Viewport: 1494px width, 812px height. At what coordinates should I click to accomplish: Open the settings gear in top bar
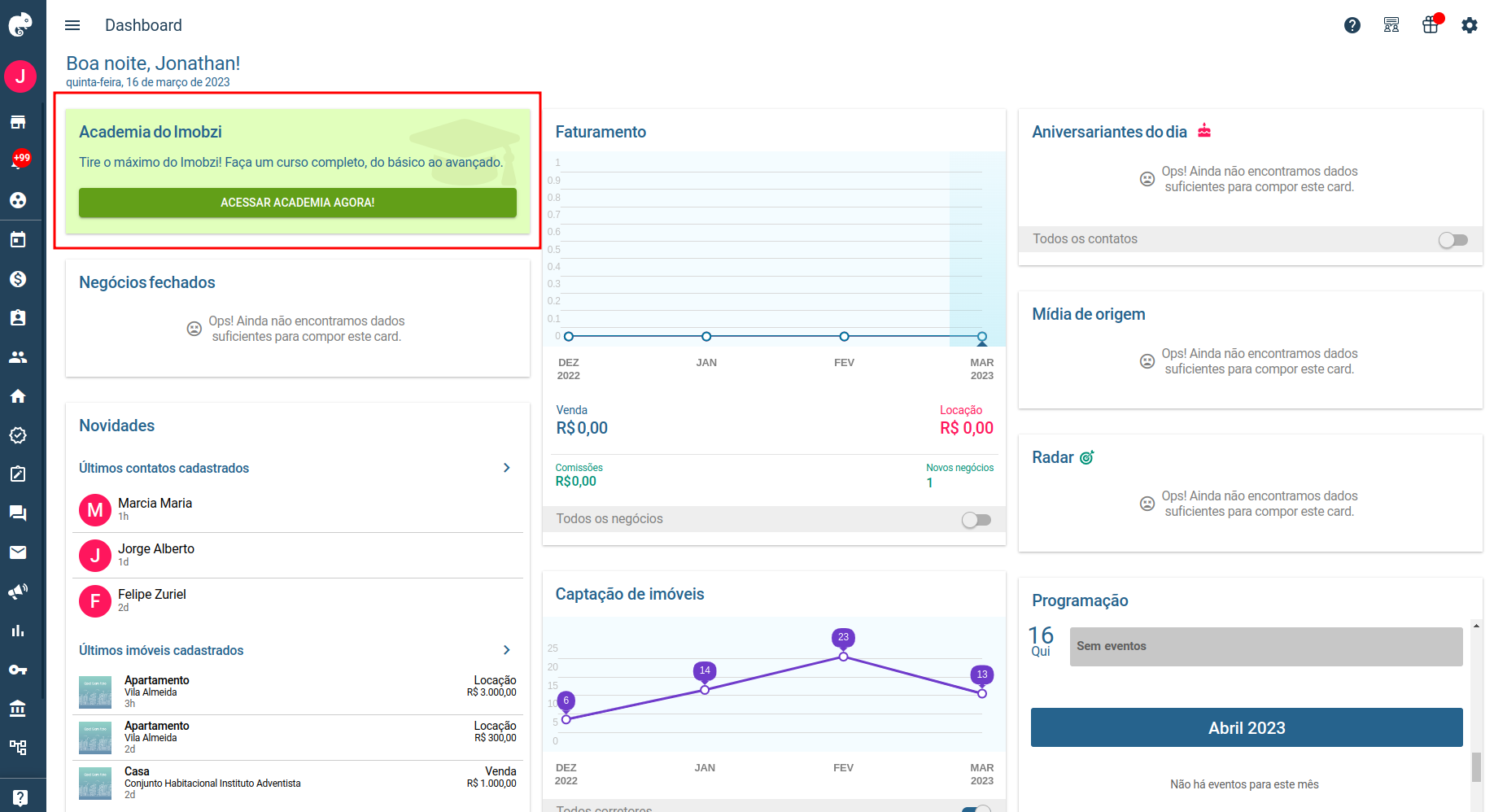(1470, 25)
